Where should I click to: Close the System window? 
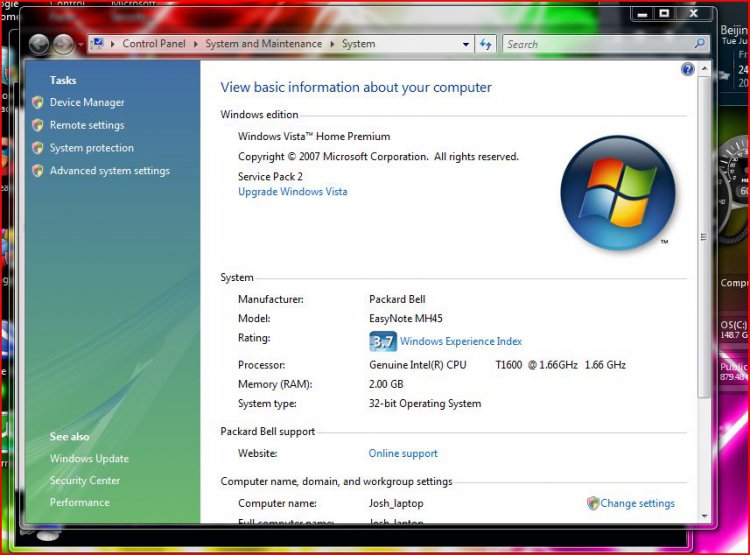[694, 14]
